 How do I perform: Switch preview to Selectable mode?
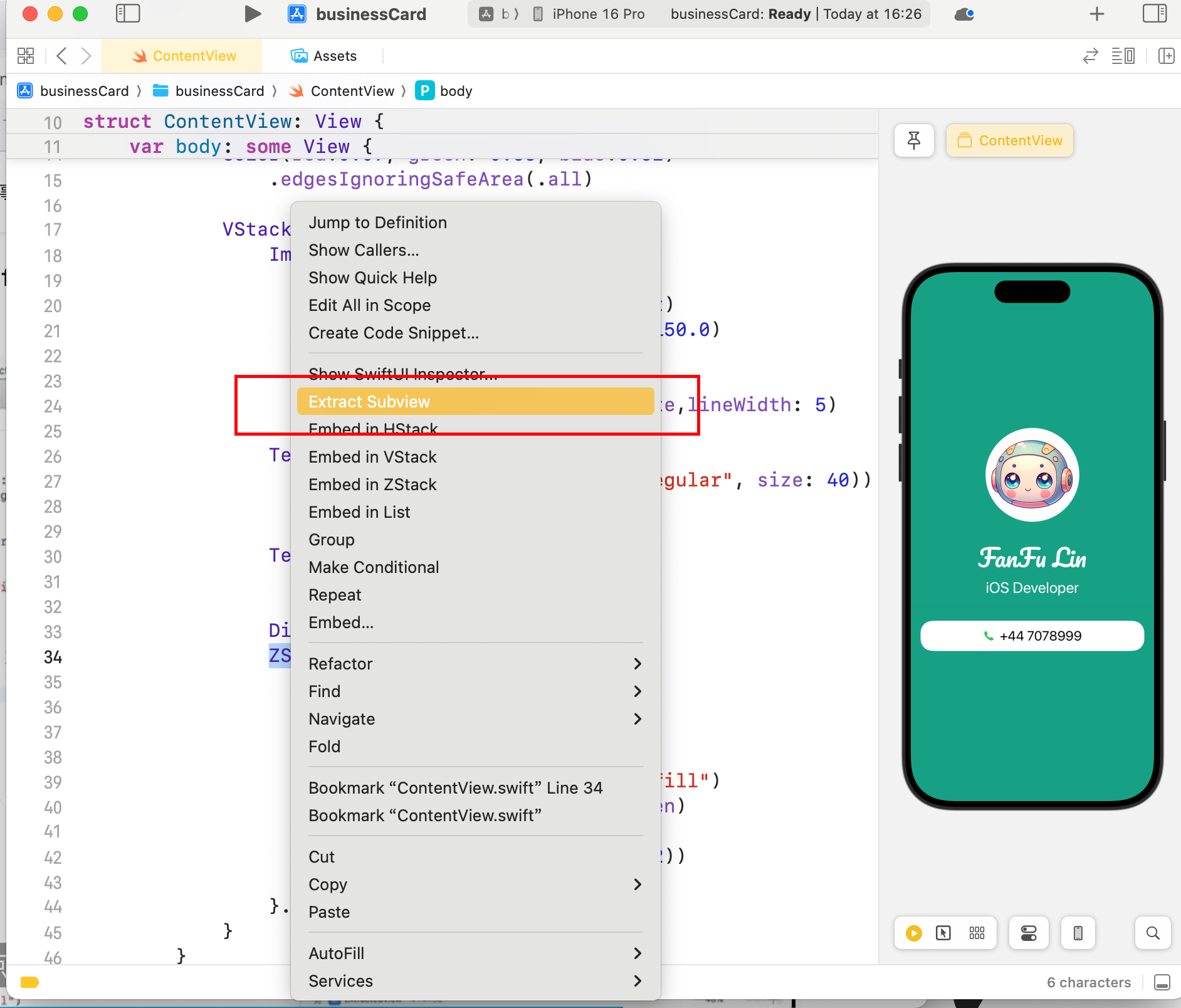tap(943, 933)
